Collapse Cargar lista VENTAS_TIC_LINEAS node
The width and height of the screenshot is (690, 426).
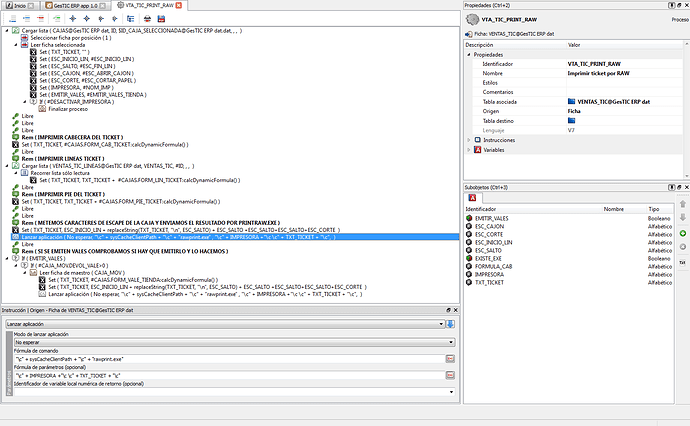coord(7,166)
